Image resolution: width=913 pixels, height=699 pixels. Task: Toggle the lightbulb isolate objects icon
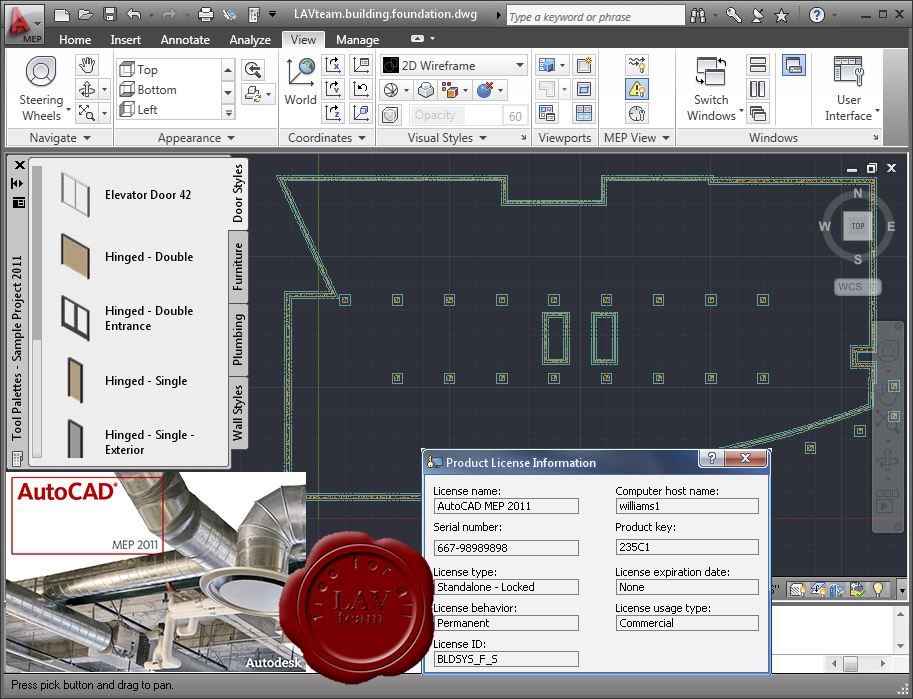[877, 589]
